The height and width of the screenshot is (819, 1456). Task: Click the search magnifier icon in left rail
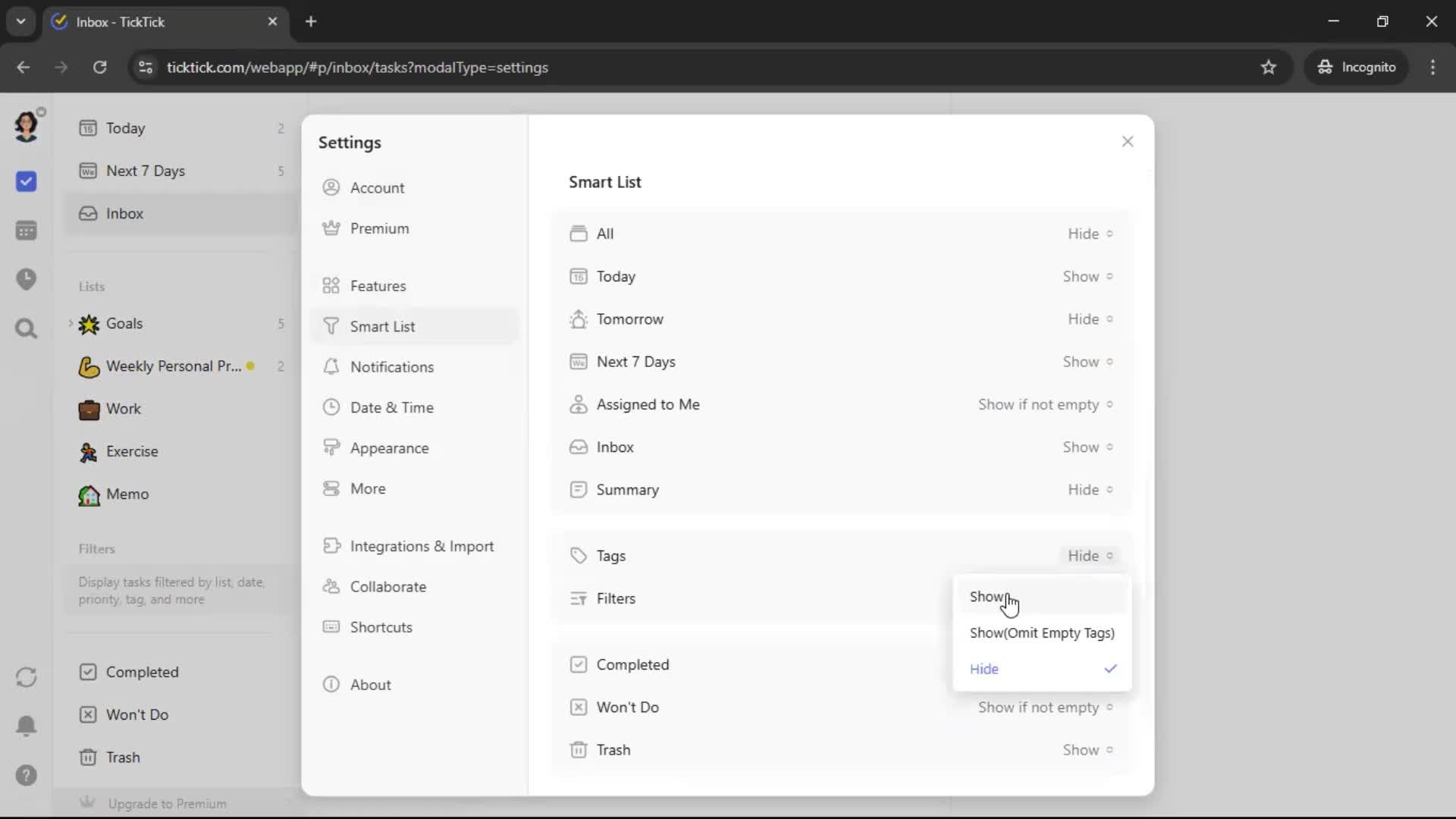(27, 328)
